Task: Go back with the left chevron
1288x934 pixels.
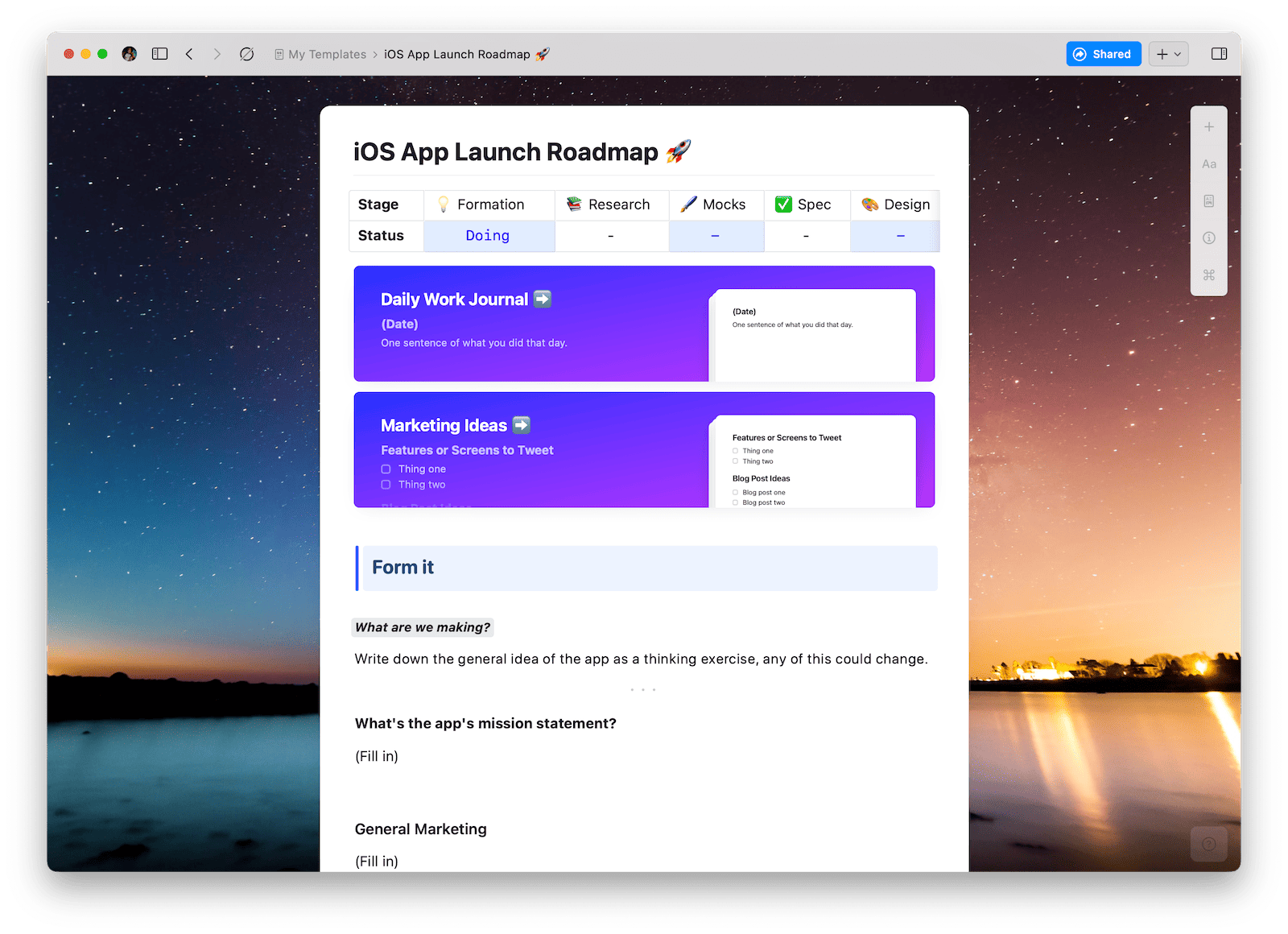Action: (x=189, y=54)
